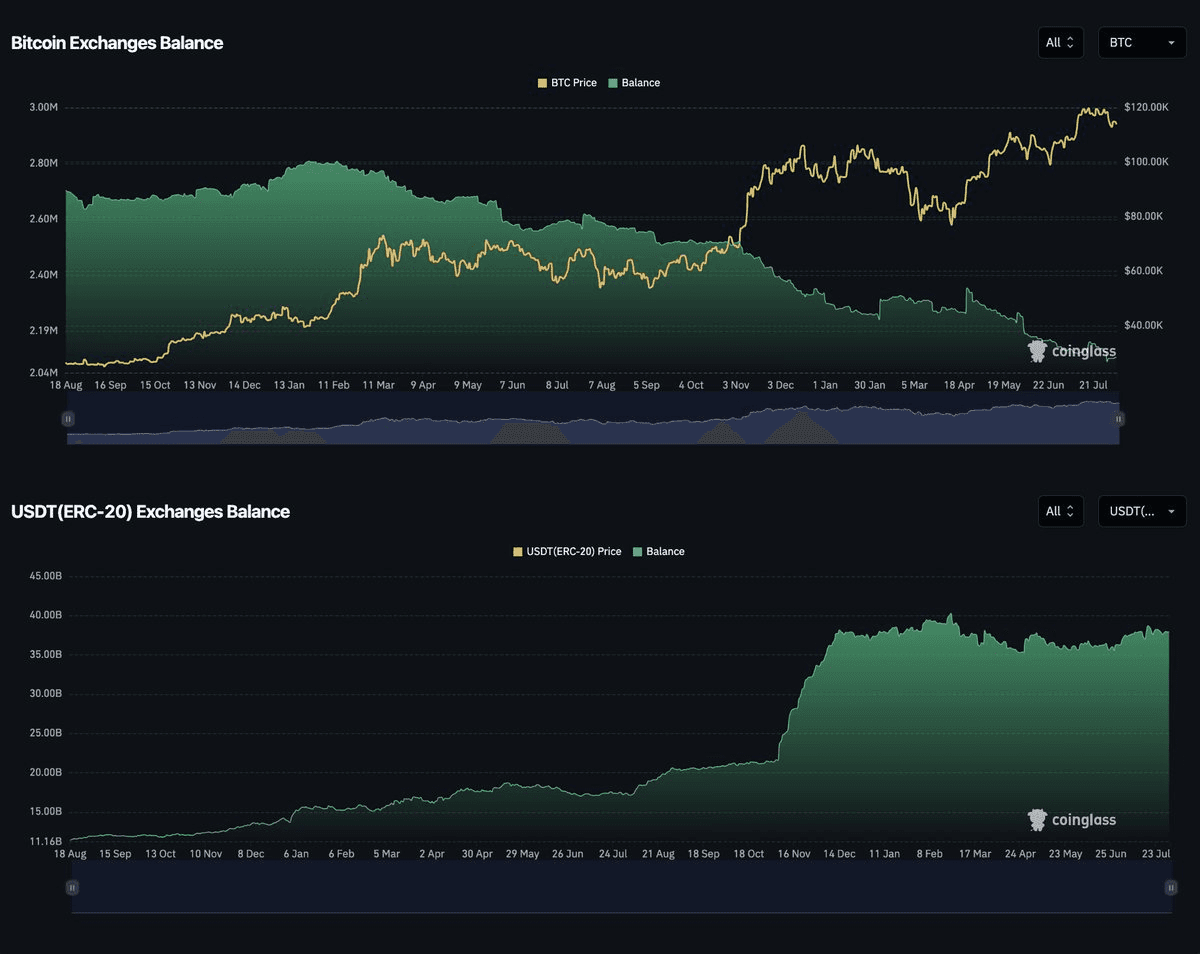Click the 3 Nov date label on Bitcoin axis
This screenshot has width=1200, height=954.
[x=735, y=385]
